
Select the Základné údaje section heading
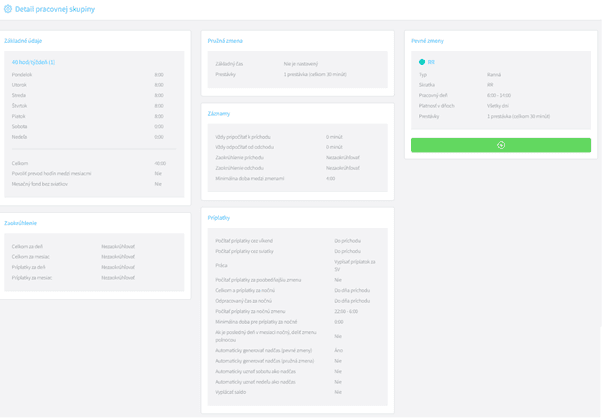coord(23,41)
